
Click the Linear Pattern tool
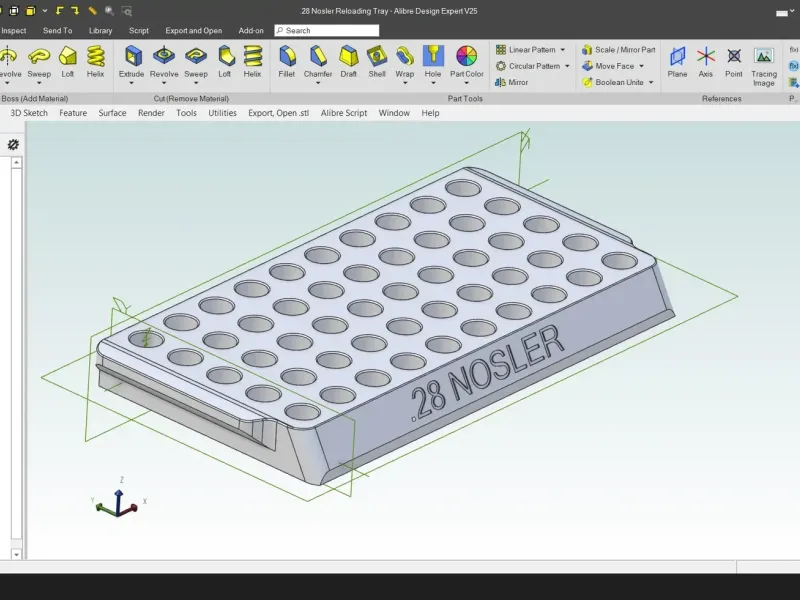pyautogui.click(x=526, y=49)
